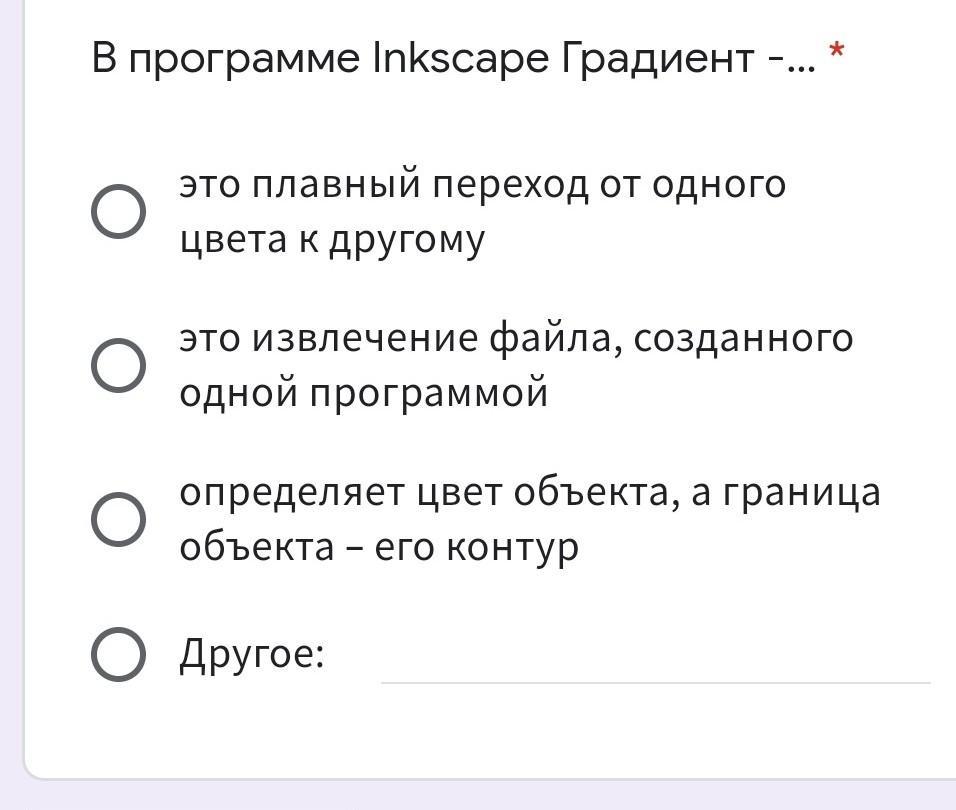Click the word 'файла' in second option

pyautogui.click(x=555, y=338)
